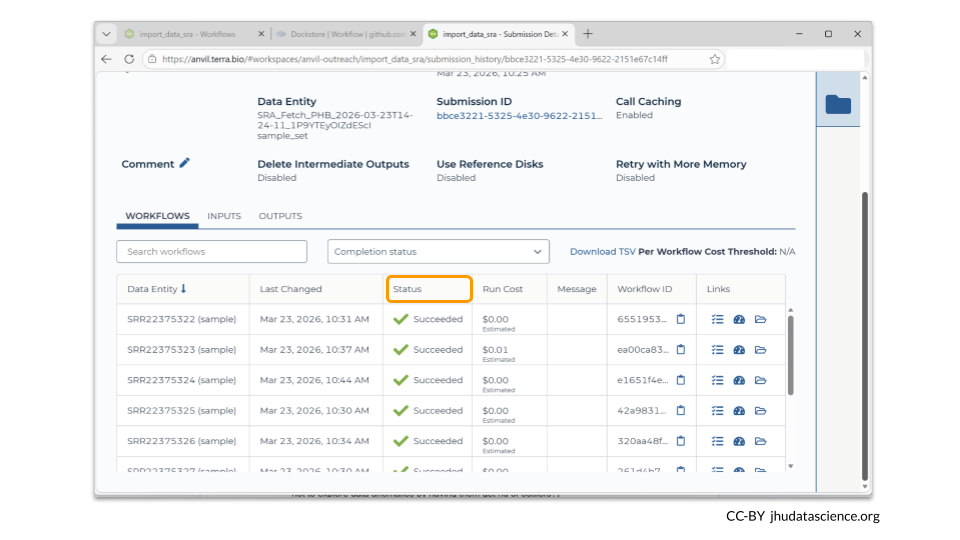The height and width of the screenshot is (540, 960).
Task: Click the folder icon in right sidebar
Action: (838, 104)
